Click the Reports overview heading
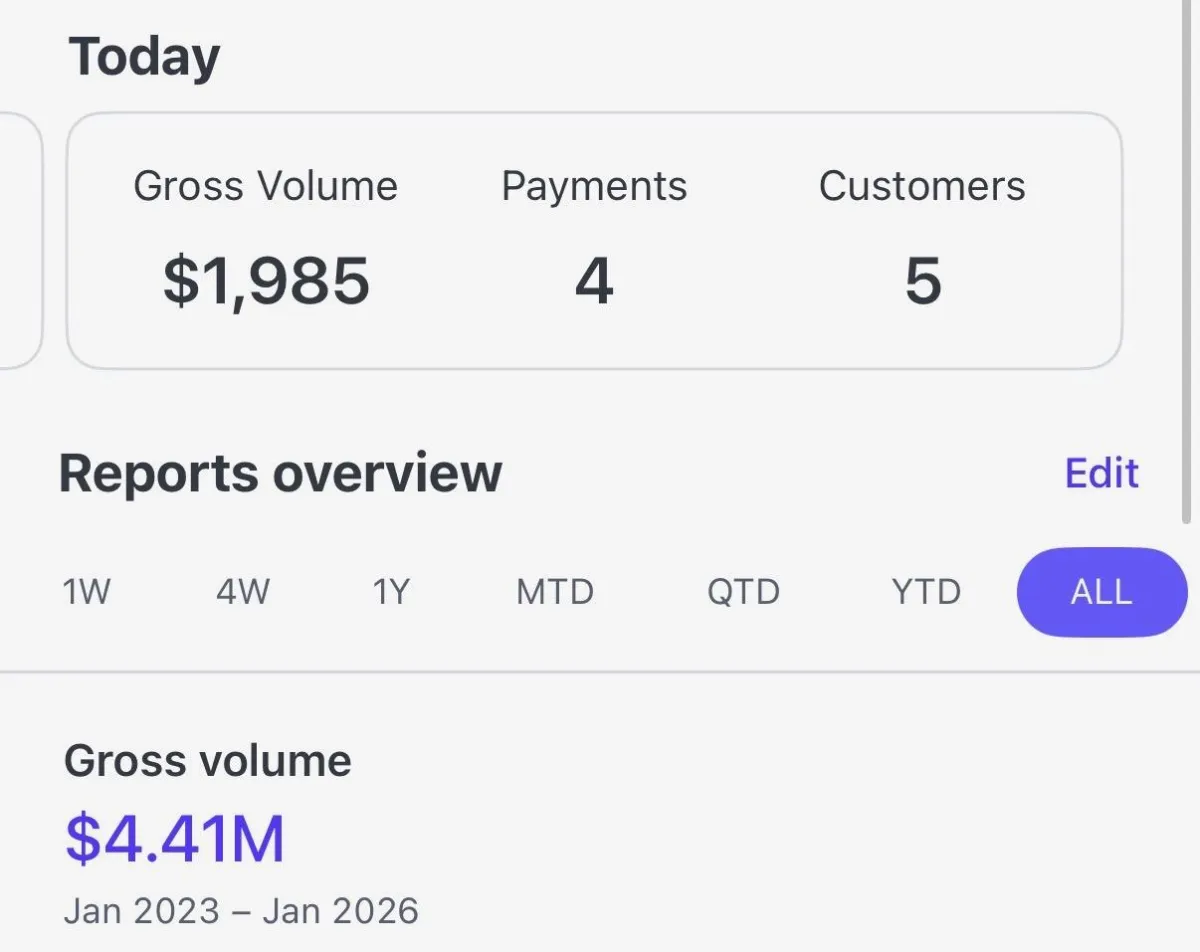Viewport: 1200px width, 952px height. pos(281,474)
